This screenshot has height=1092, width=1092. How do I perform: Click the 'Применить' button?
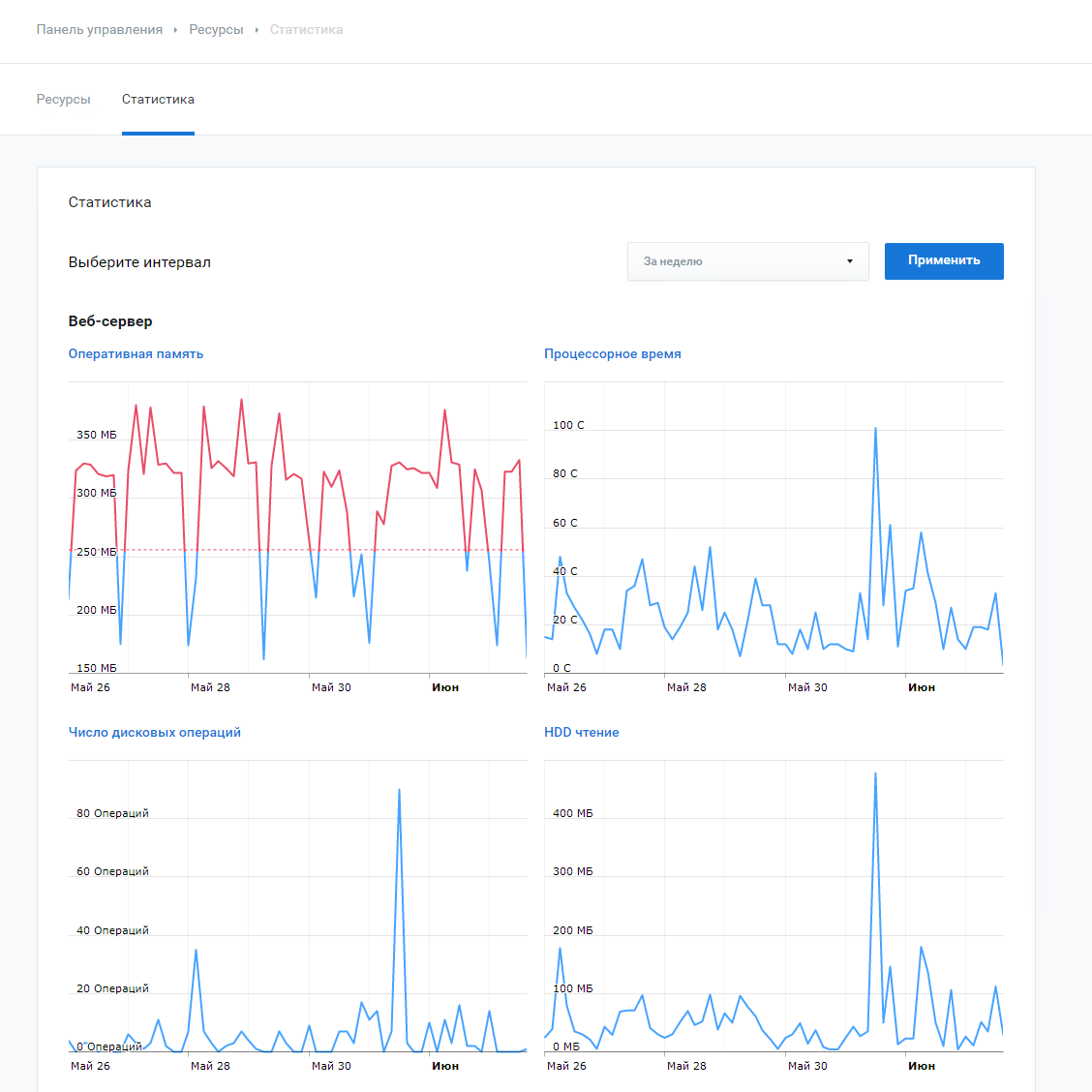pyautogui.click(x=944, y=261)
